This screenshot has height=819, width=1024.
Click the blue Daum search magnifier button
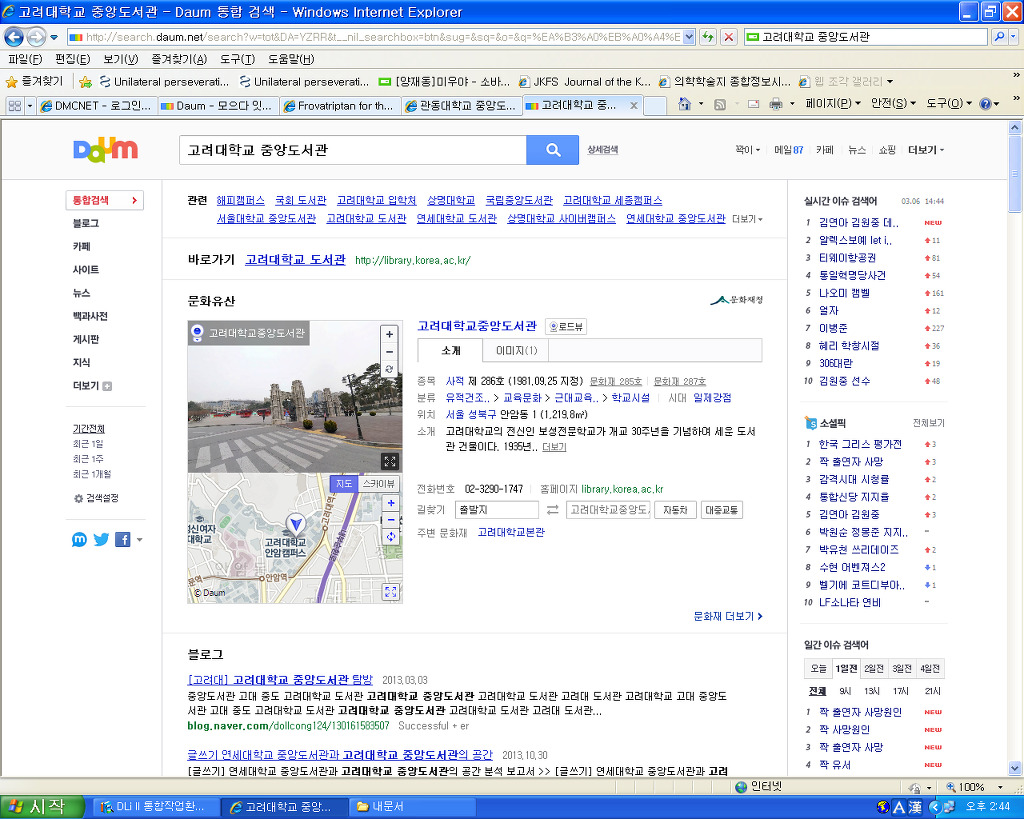pos(552,150)
